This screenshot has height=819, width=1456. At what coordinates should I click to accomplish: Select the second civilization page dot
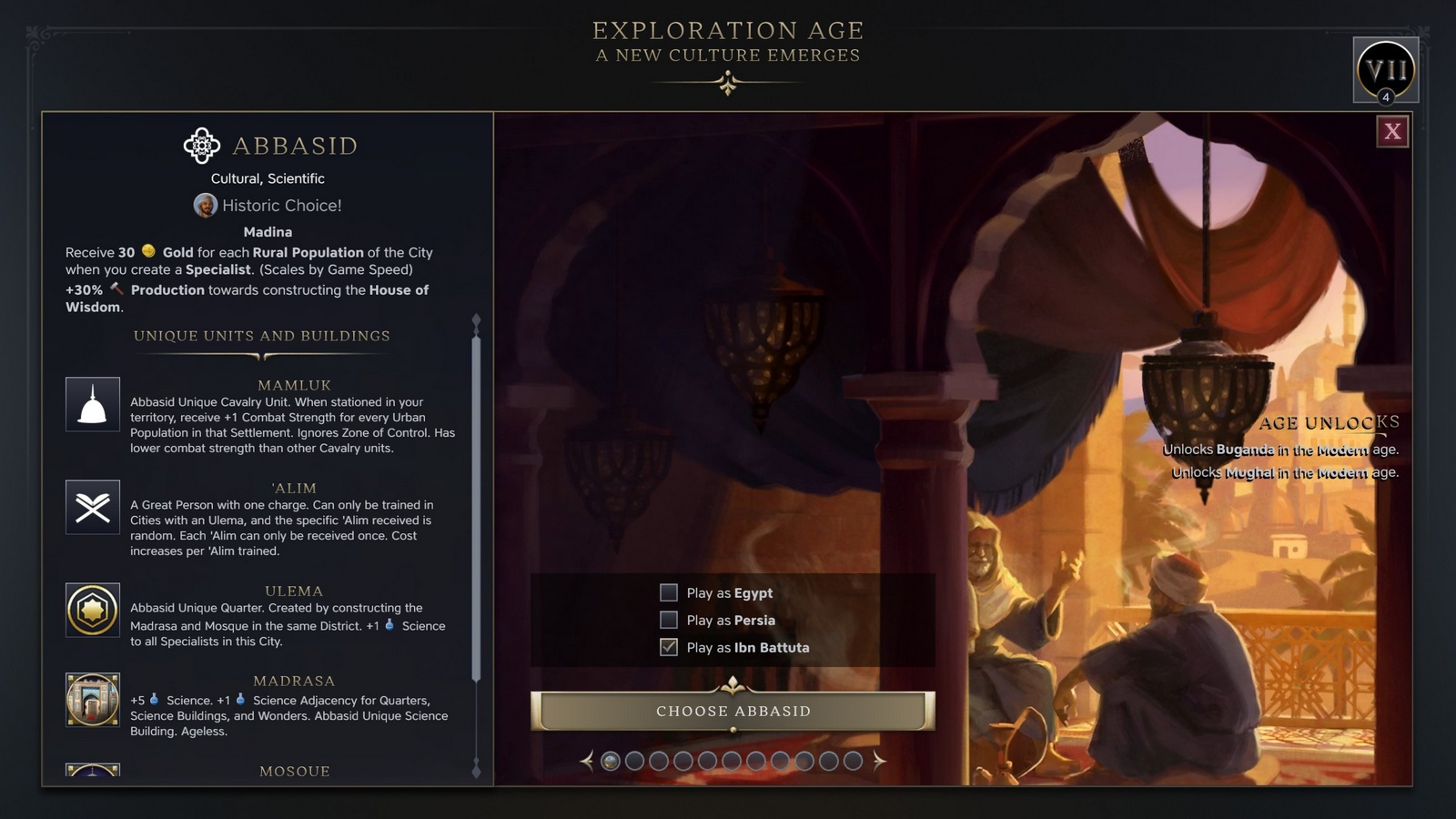(635, 761)
